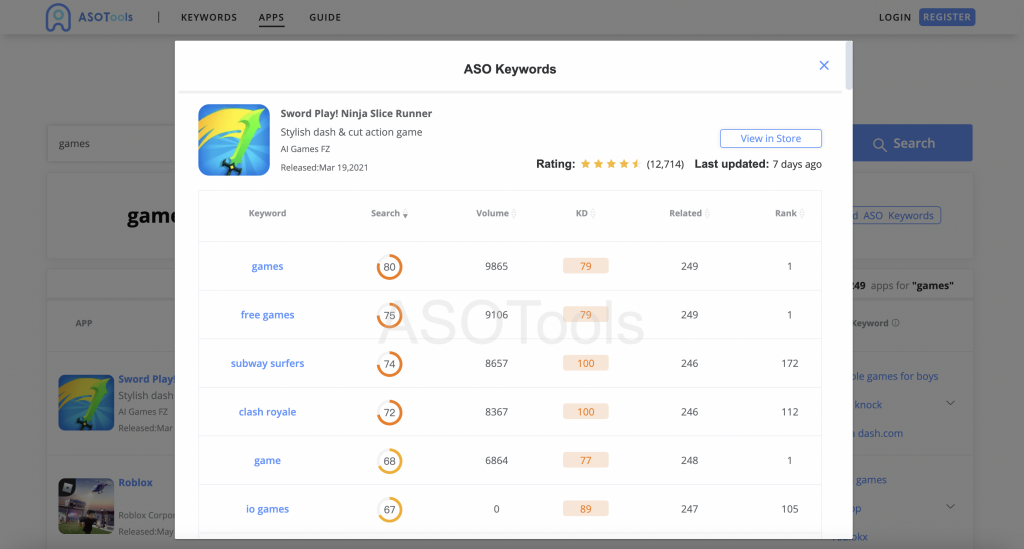The image size is (1024, 549).
Task: Open the 'io games' keyword link
Action: pyautogui.click(x=267, y=509)
